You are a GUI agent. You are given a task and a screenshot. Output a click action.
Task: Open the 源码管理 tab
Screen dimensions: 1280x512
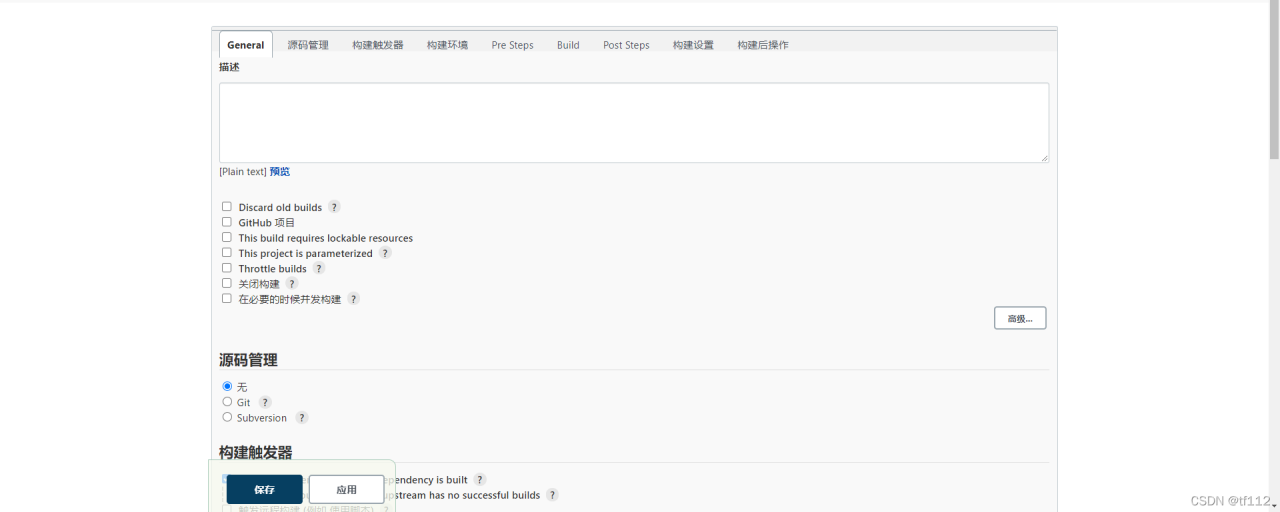click(308, 45)
